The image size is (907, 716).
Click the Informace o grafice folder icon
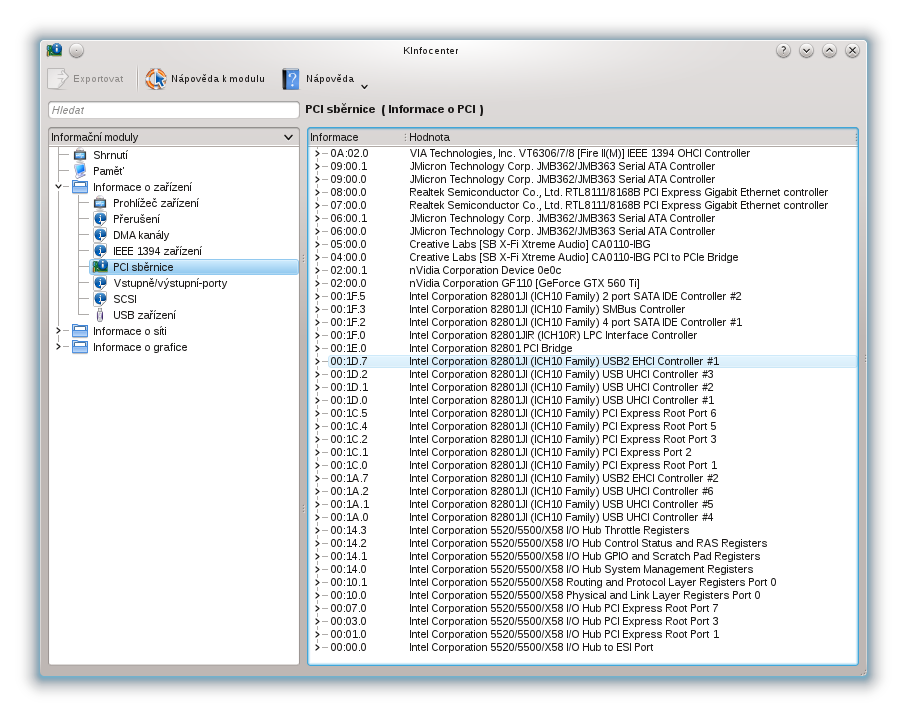[80, 347]
